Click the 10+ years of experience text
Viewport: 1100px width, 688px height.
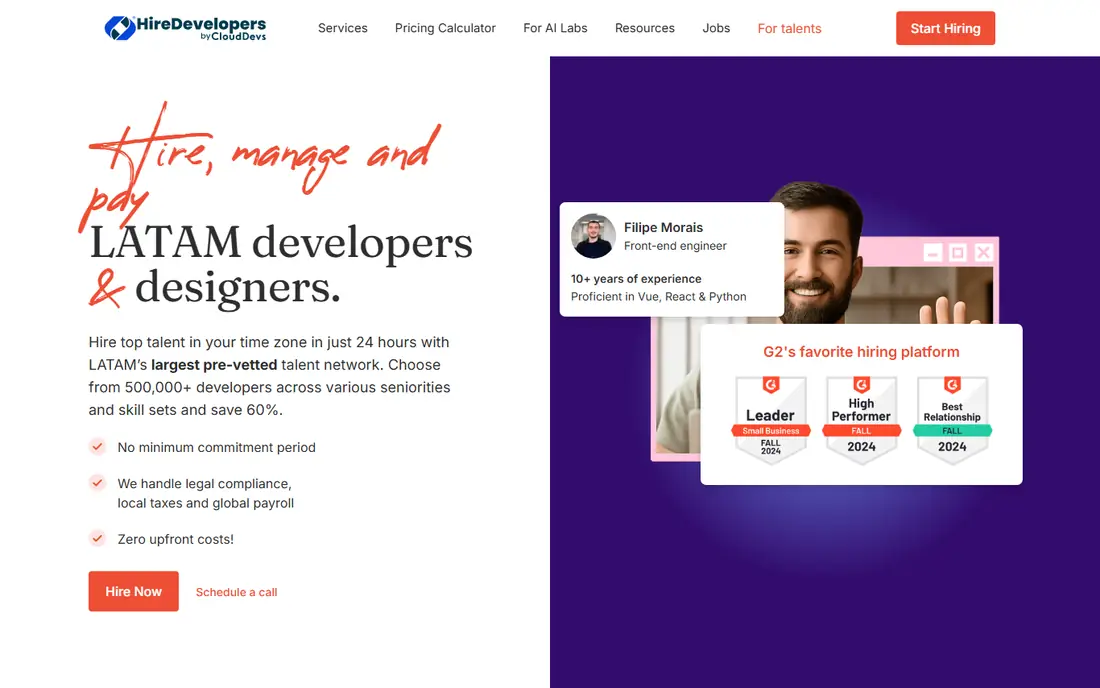click(x=636, y=278)
